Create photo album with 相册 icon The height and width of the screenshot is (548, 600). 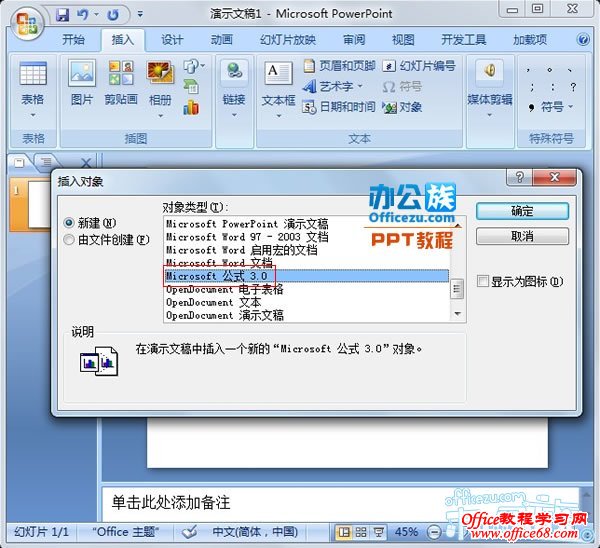coord(160,73)
